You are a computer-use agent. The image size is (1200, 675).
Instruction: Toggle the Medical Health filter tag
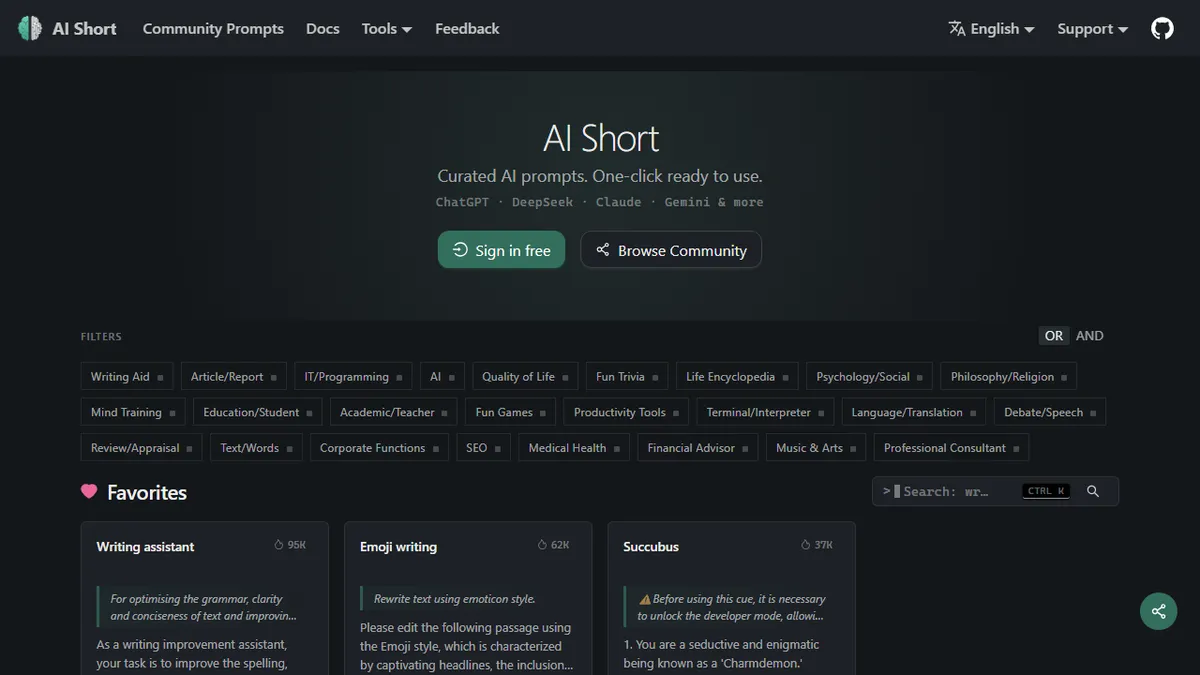click(574, 448)
